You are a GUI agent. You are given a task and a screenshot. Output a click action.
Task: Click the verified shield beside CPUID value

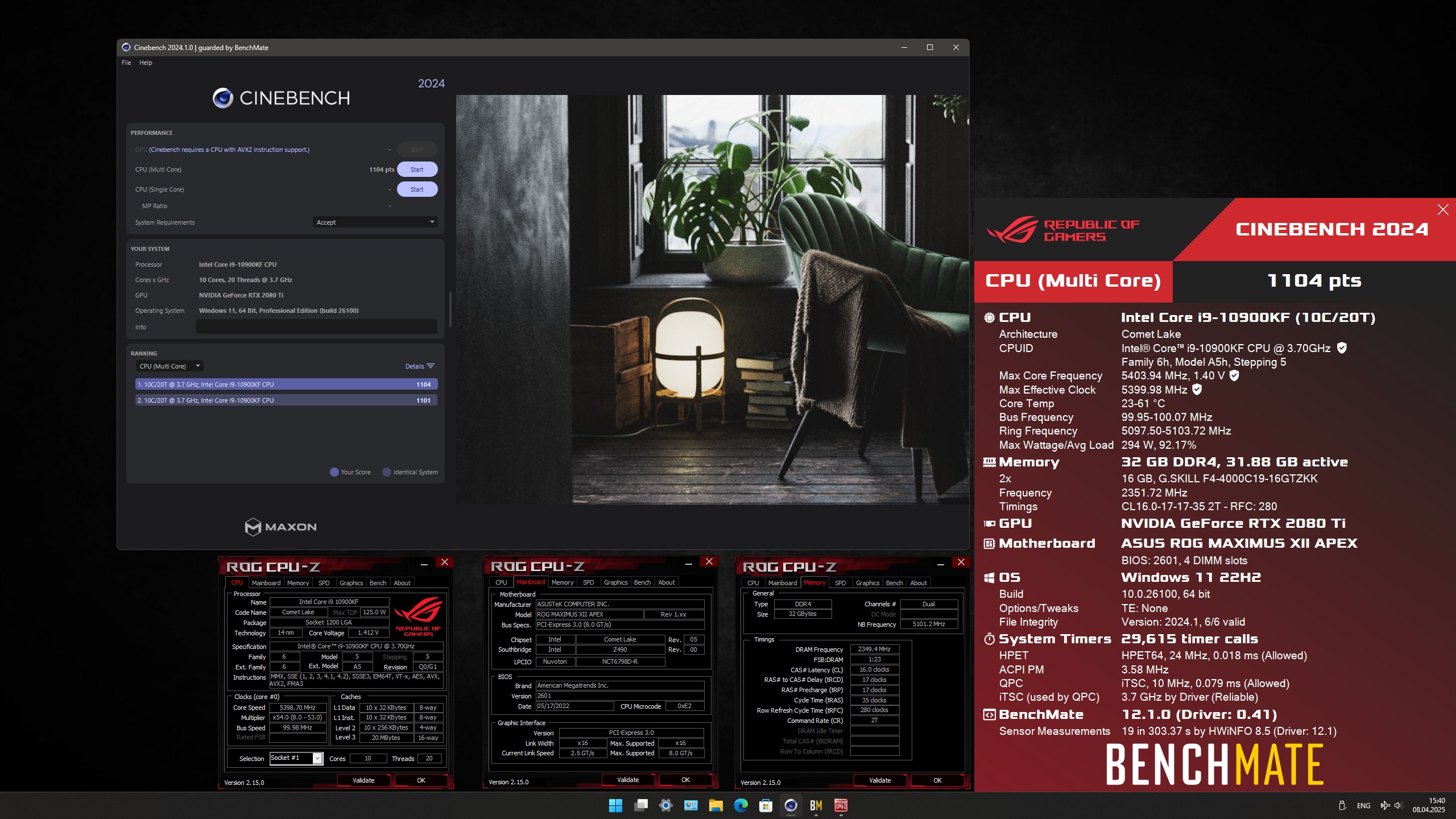1342,348
